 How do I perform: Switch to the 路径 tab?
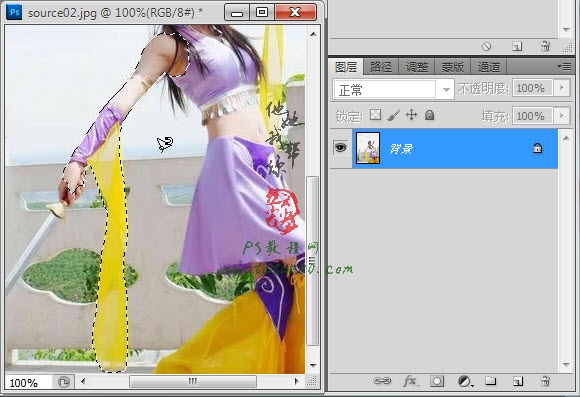pyautogui.click(x=381, y=67)
